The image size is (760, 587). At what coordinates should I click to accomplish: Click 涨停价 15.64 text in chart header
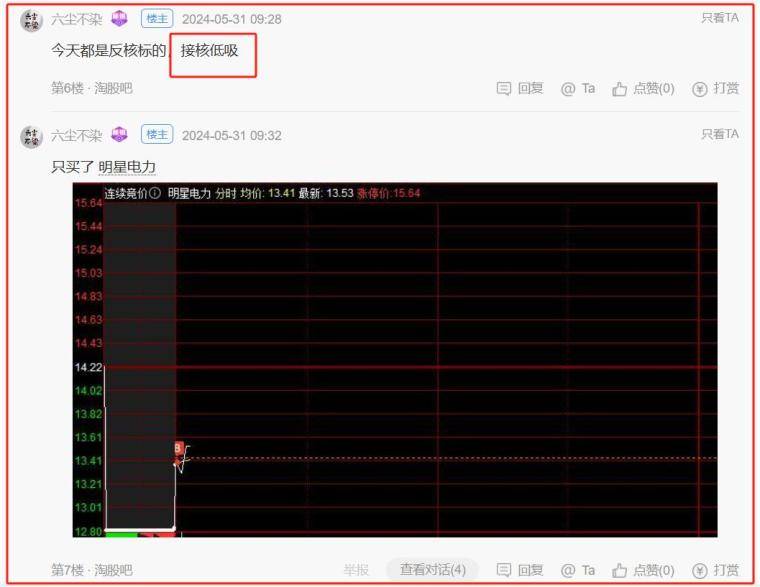389,193
